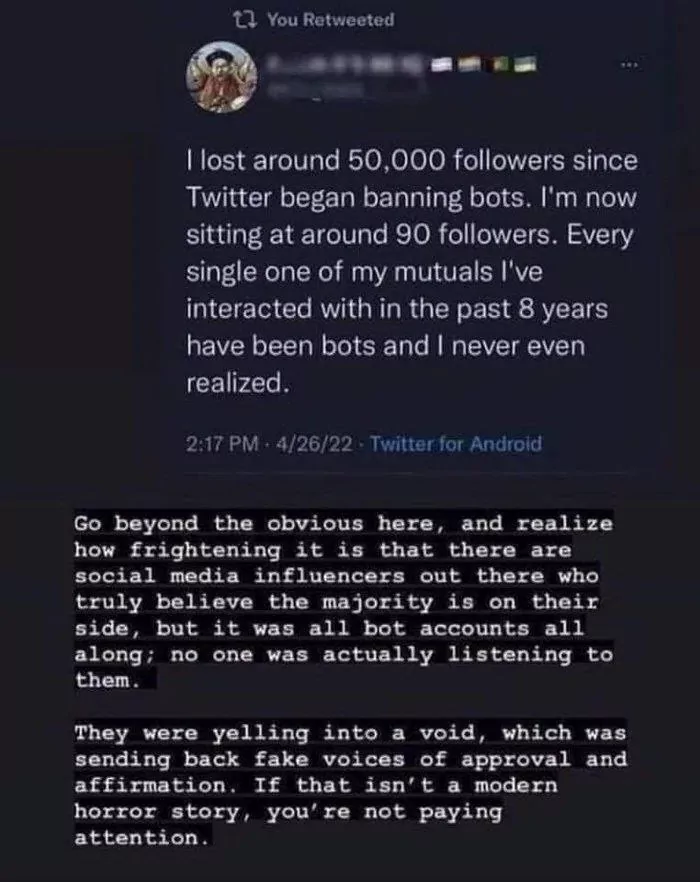Click the caption's final word "attention."
Screen dimensions: 700x882
coord(142,838)
